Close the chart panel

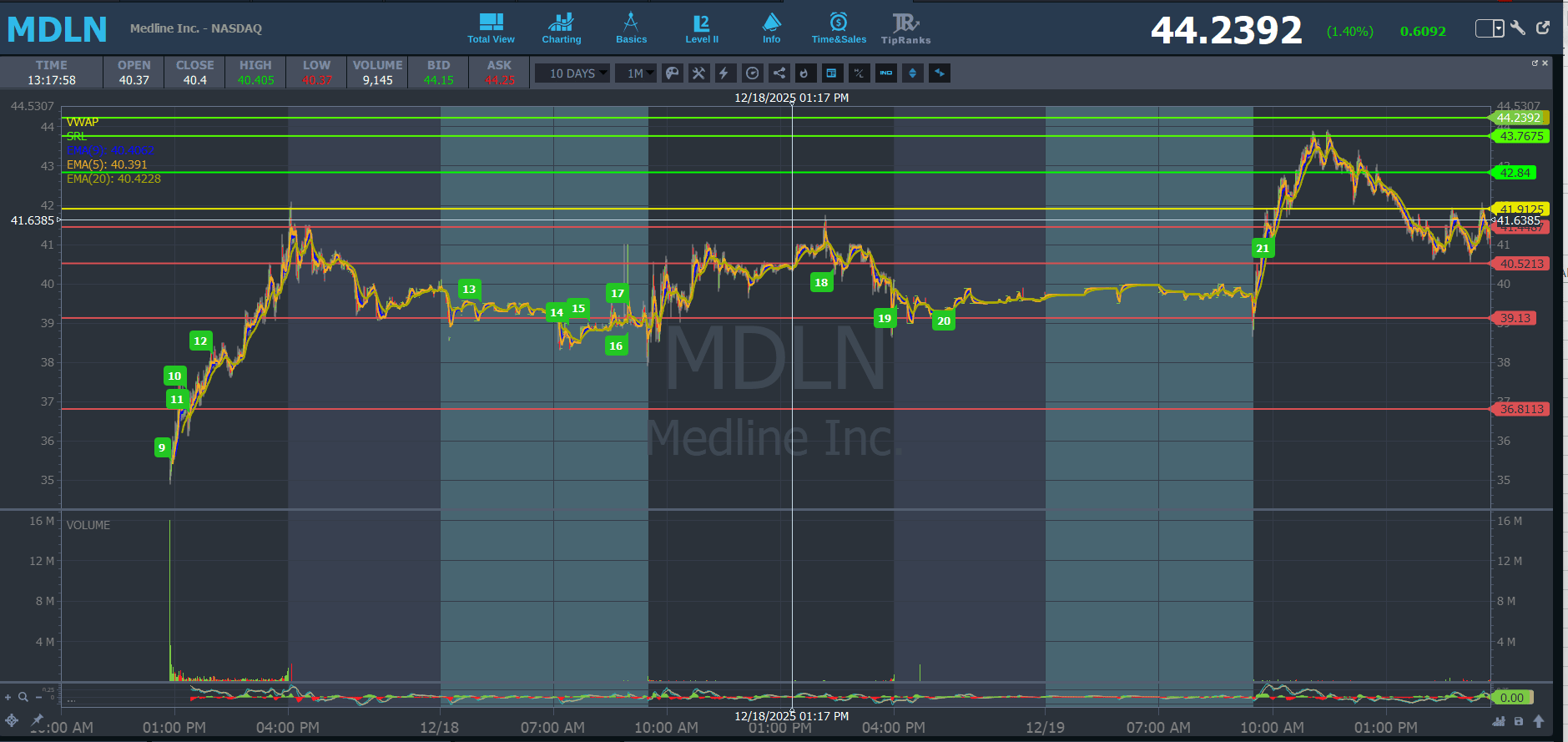(x=1545, y=63)
